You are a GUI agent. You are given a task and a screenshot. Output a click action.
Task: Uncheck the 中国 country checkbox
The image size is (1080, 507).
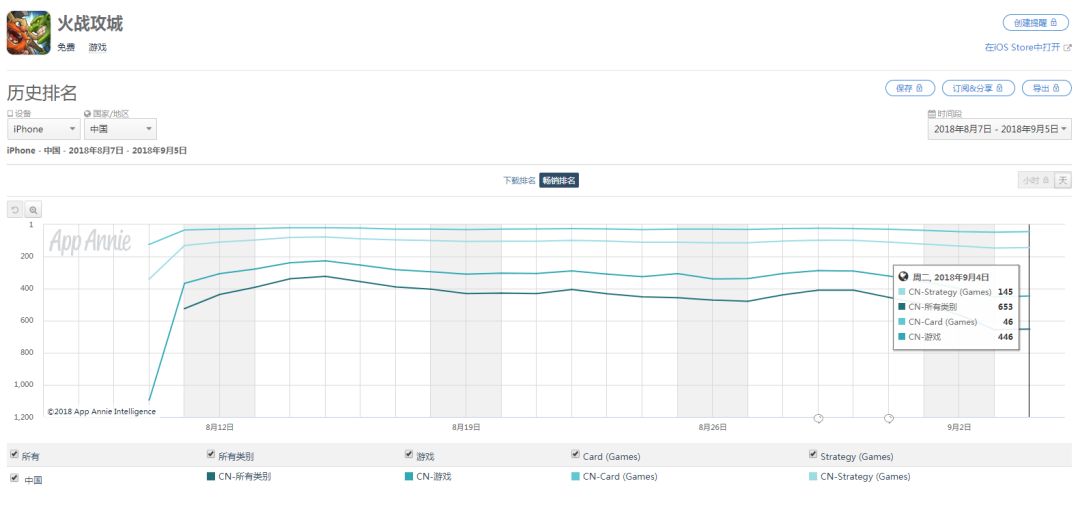(x=14, y=479)
